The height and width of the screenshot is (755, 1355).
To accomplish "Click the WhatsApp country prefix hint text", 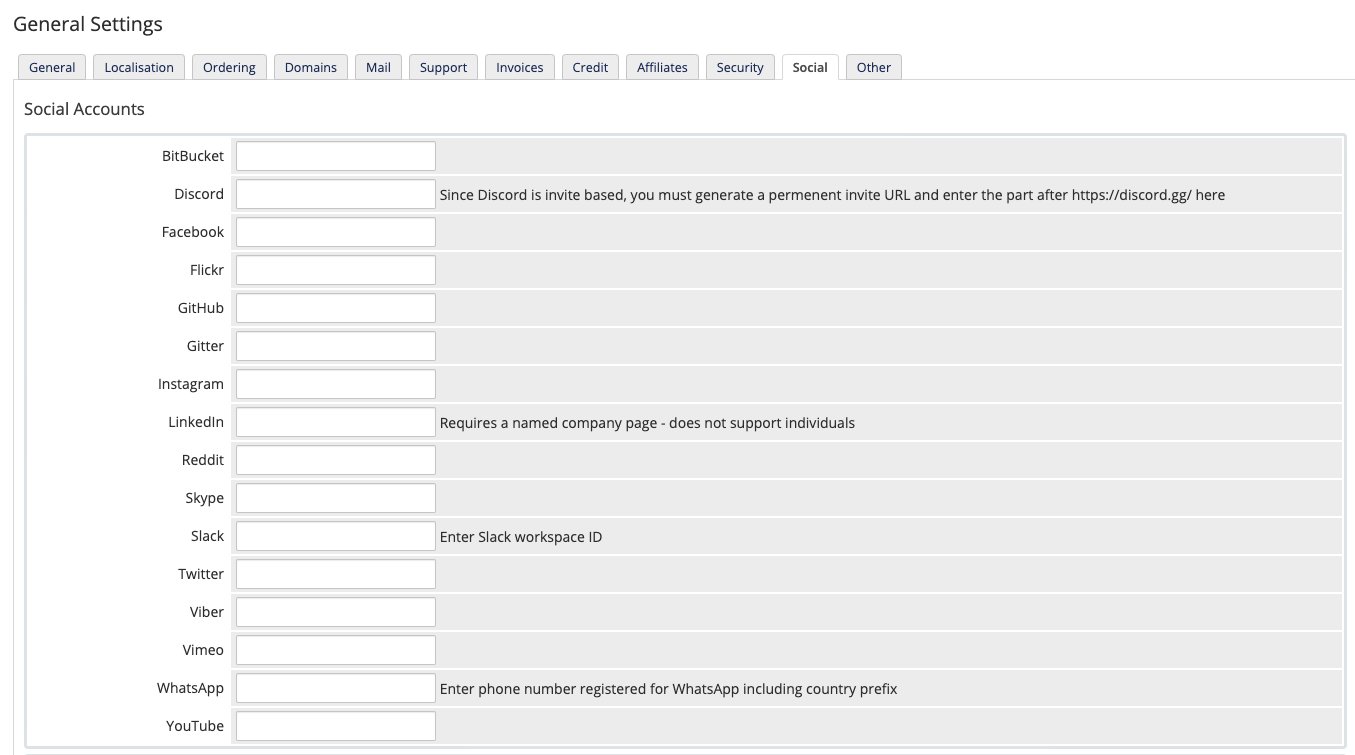I will (x=669, y=689).
